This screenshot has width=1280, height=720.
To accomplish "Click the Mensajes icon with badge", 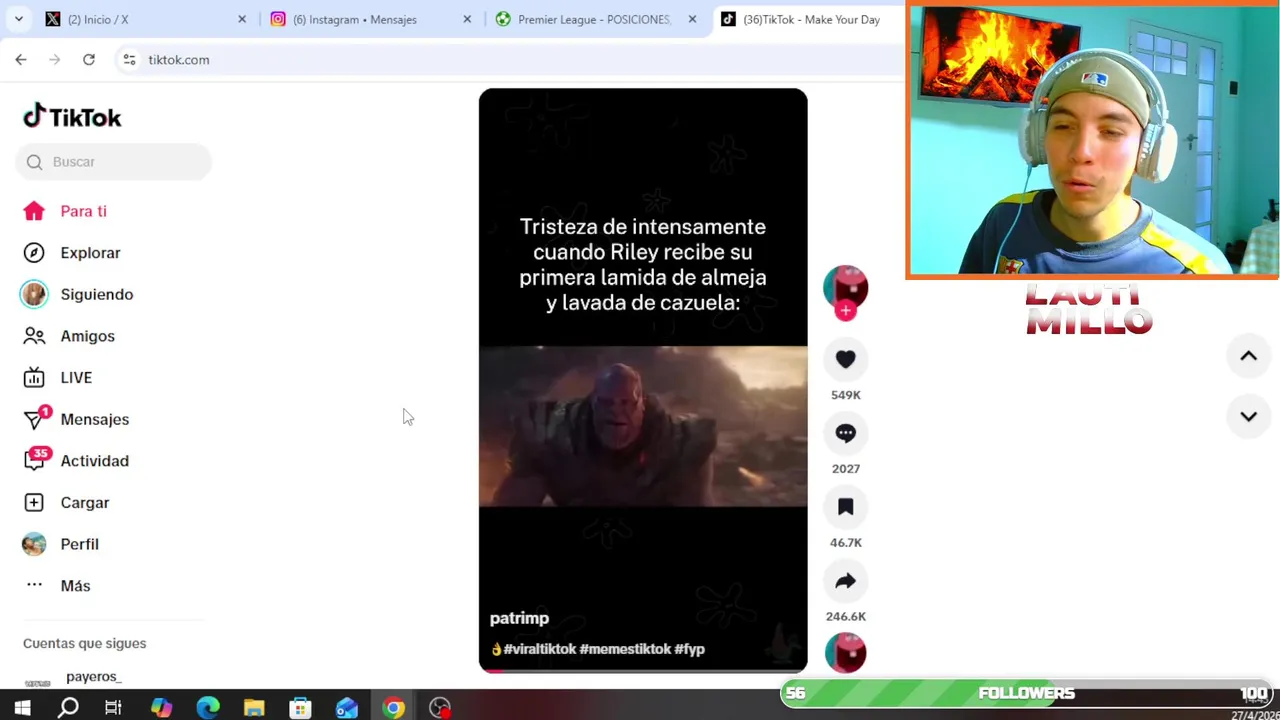I will (36, 419).
